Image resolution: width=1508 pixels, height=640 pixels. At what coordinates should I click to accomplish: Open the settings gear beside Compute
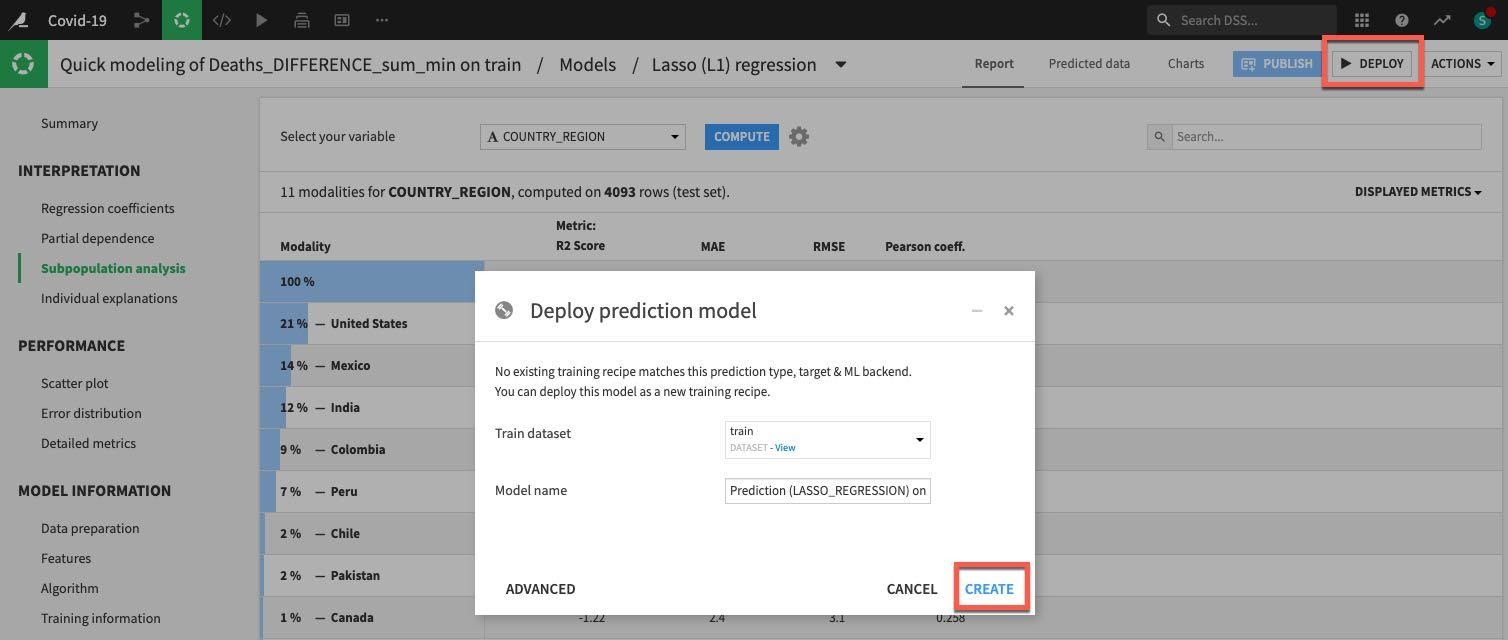[798, 137]
